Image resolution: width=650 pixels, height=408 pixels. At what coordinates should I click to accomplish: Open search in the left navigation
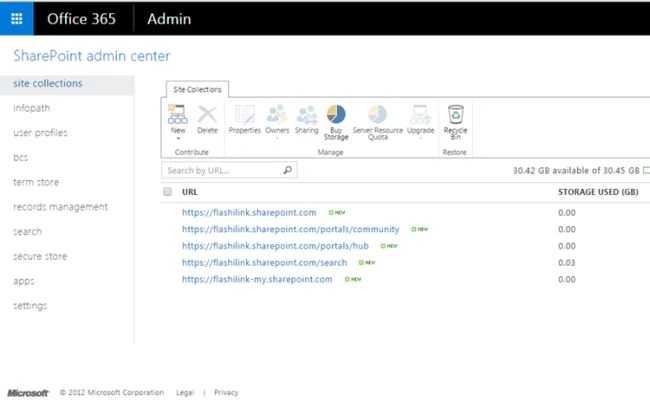(x=27, y=232)
